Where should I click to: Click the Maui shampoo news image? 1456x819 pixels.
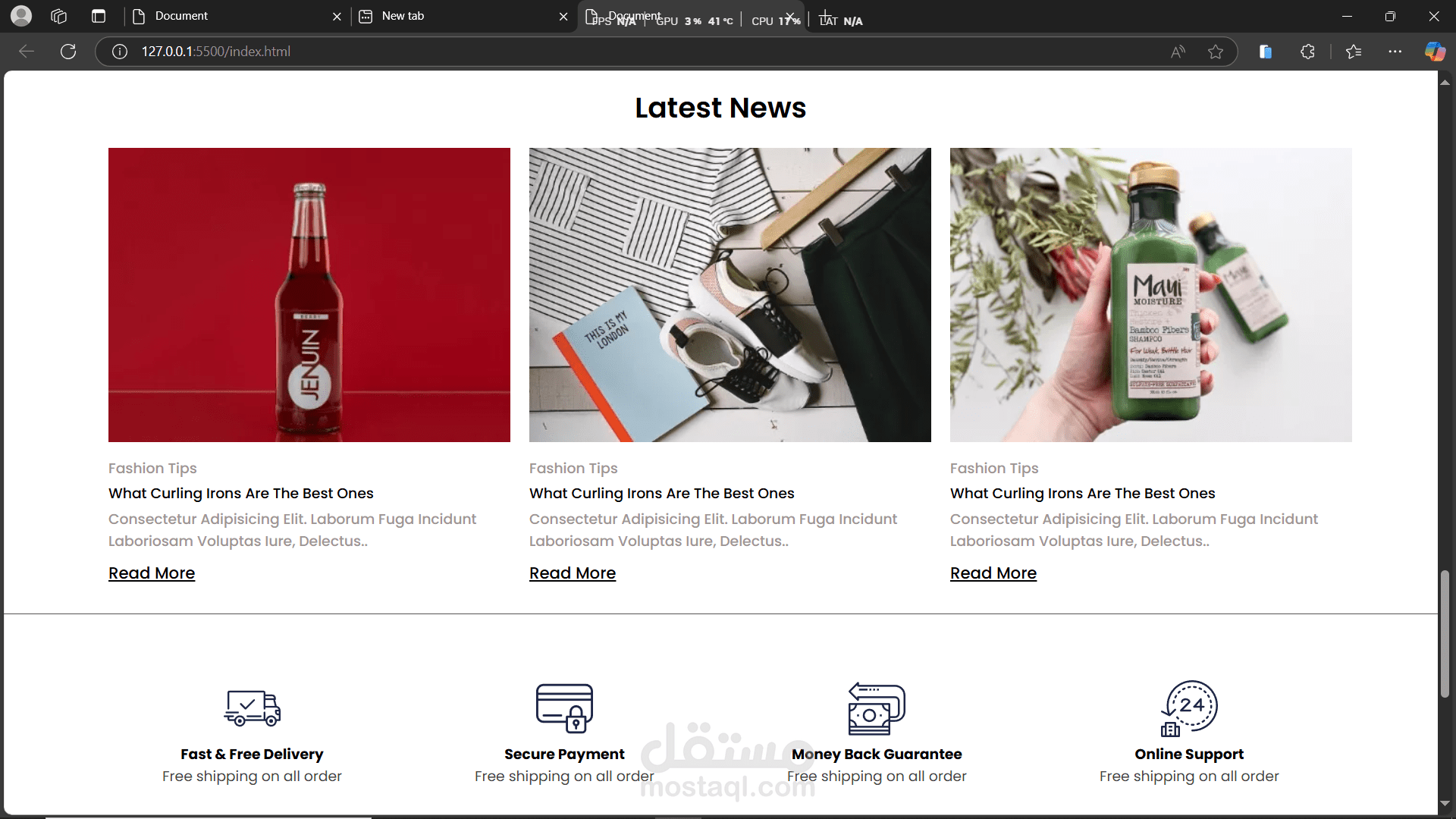[1150, 294]
